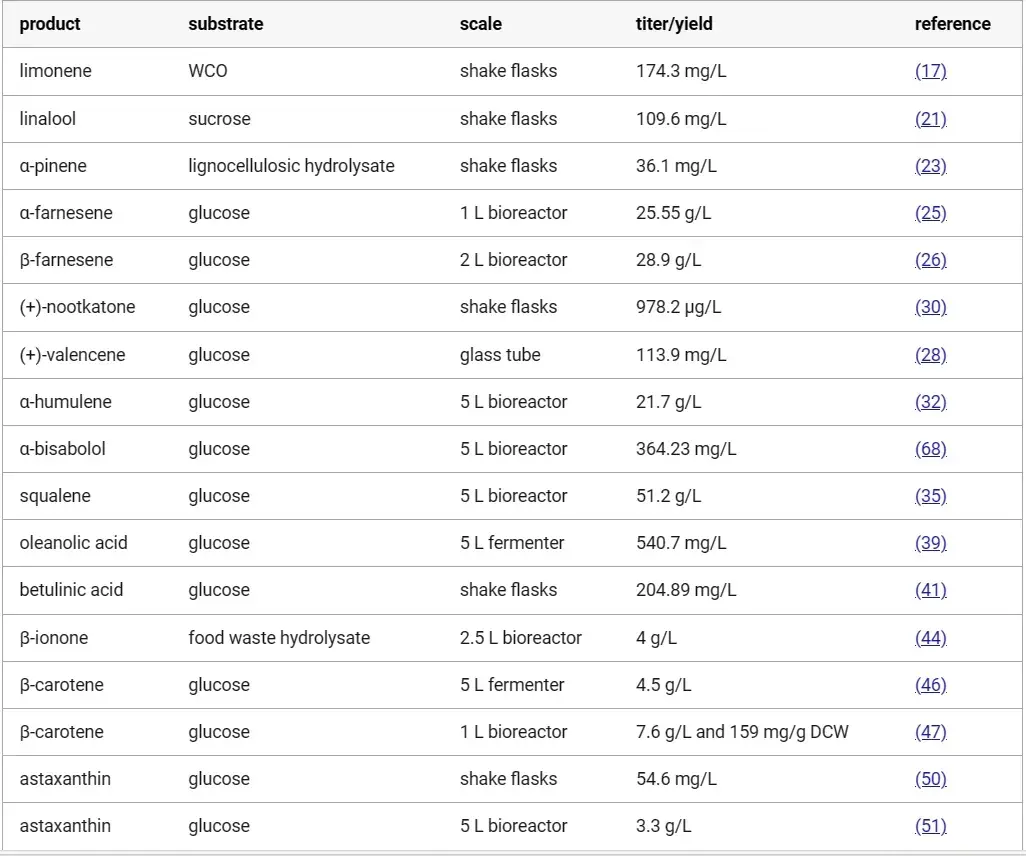Click reference (46) for β-carotene
Image resolution: width=1026 pixels, height=856 pixels.
(x=930, y=685)
